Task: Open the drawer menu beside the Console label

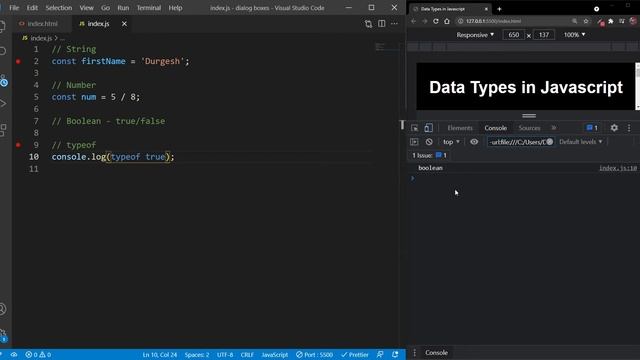Action: coord(414,353)
